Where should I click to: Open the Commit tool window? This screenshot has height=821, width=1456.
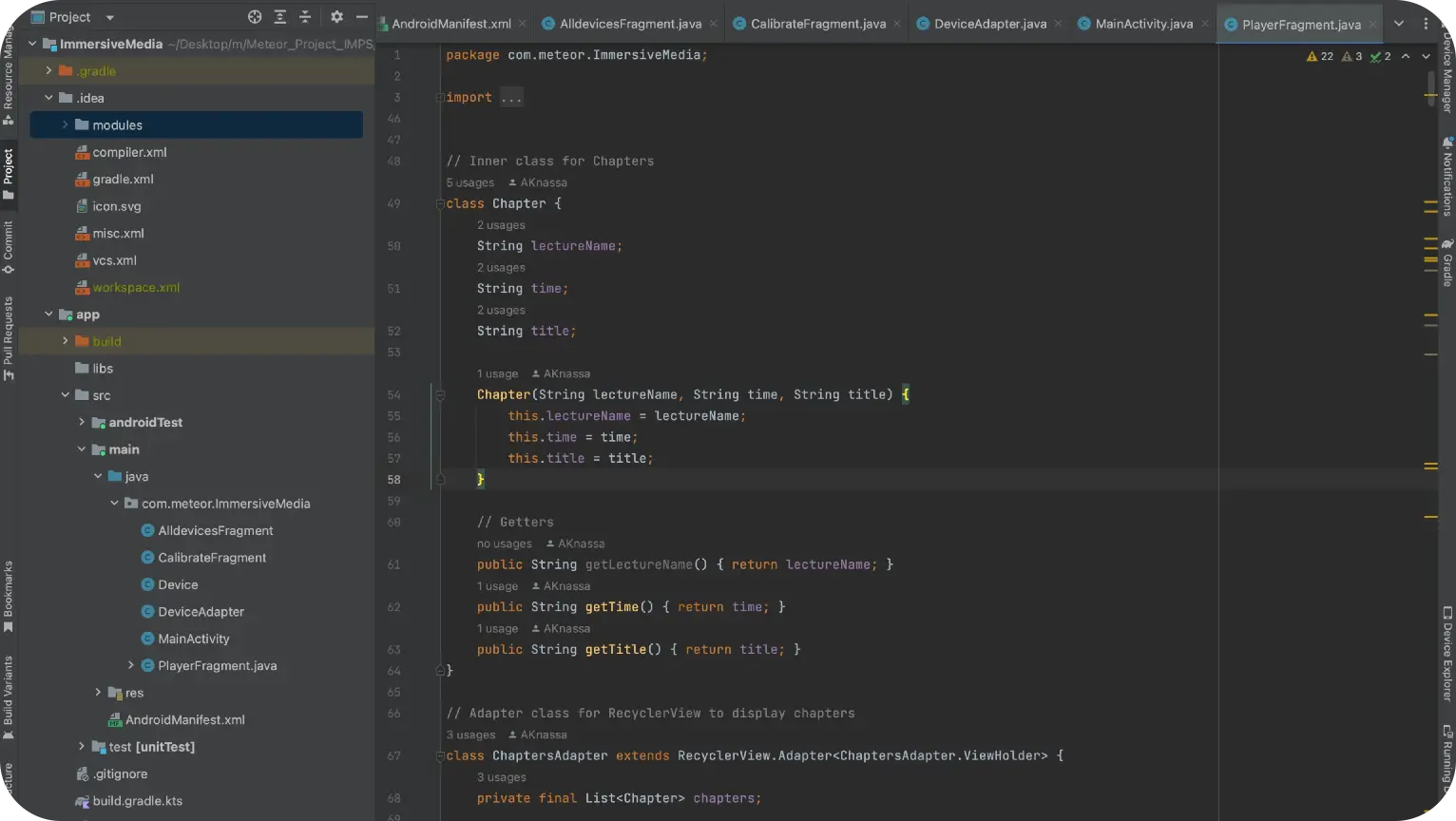point(9,247)
